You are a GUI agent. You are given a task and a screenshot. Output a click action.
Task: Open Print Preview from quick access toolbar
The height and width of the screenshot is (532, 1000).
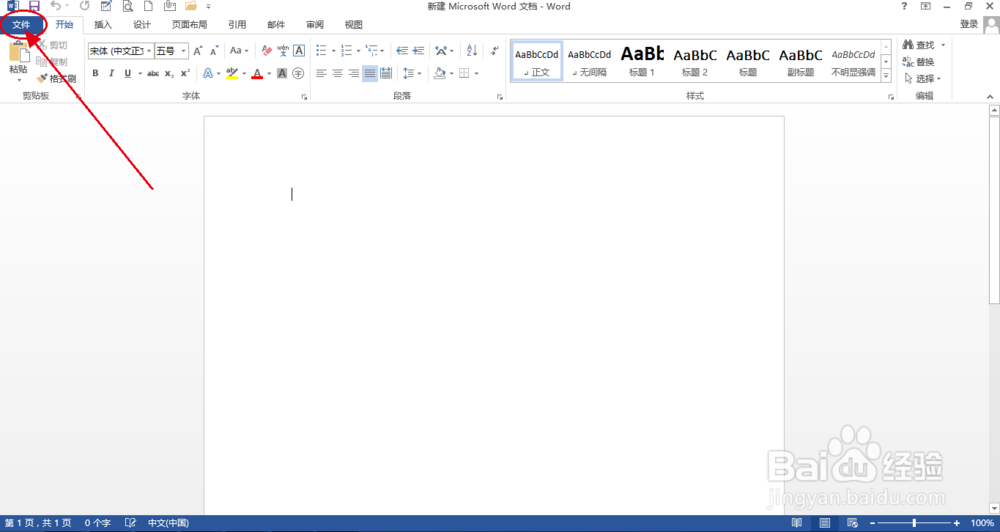[x=128, y=6]
